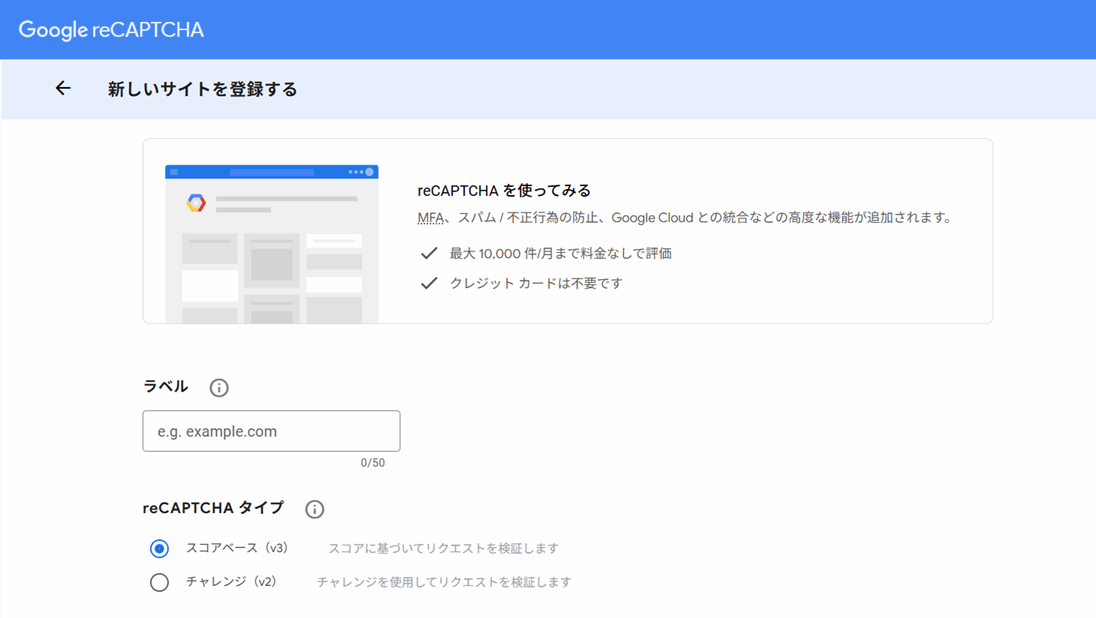
Task: Click the 最大 10,000 件/月まで料金なしで評価 text
Action: [x=561, y=253]
